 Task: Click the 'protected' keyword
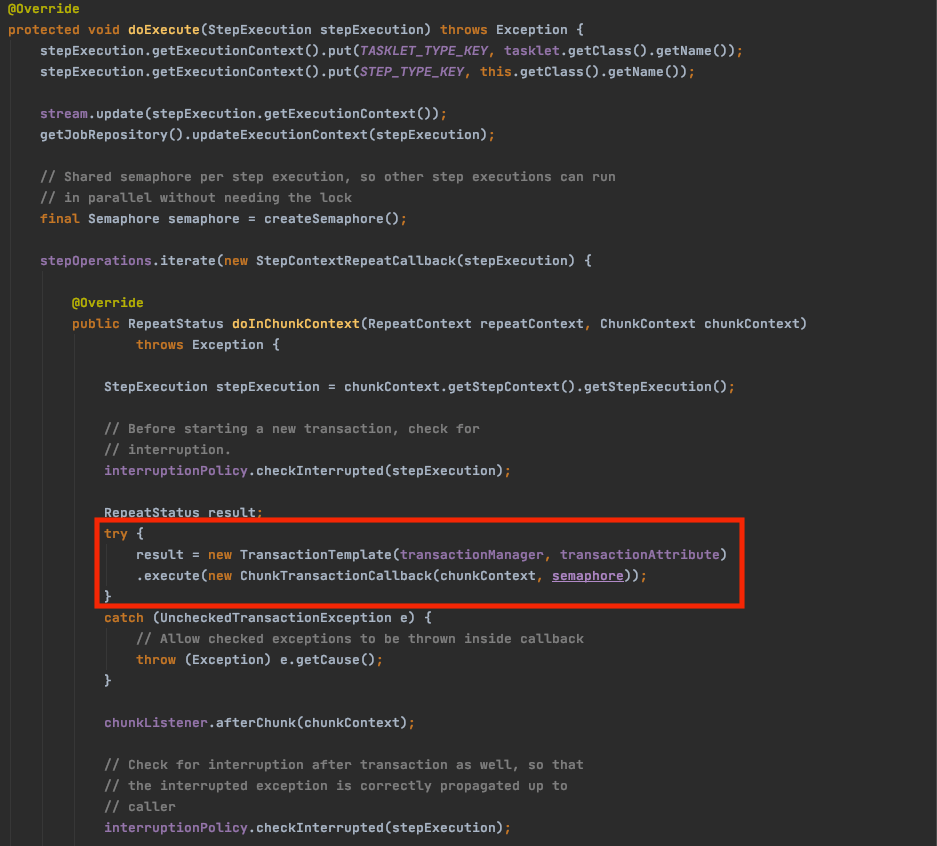pyautogui.click(x=44, y=30)
